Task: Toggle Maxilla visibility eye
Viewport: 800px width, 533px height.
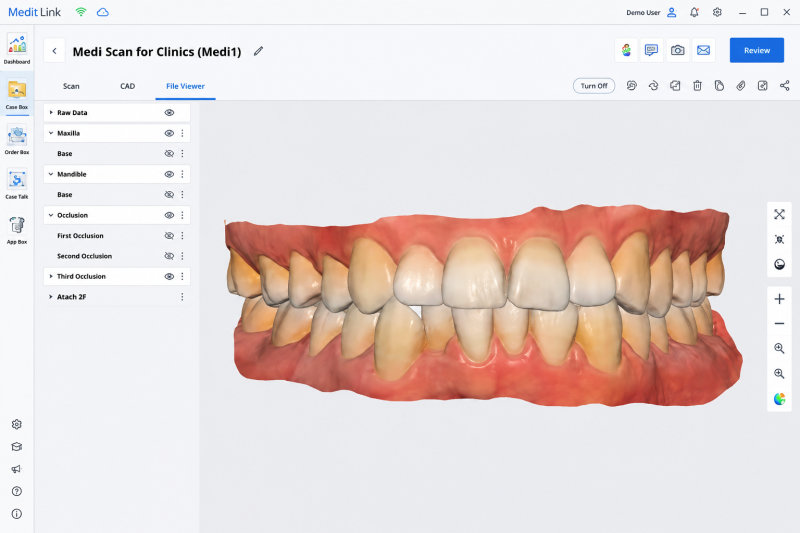Action: (x=169, y=133)
